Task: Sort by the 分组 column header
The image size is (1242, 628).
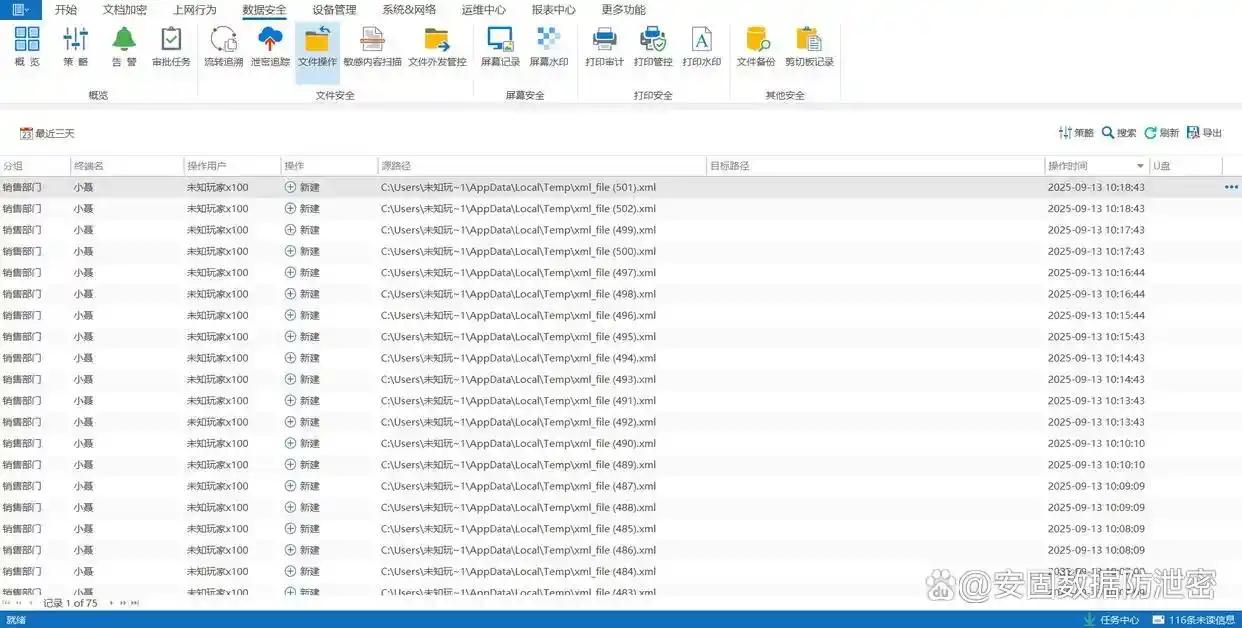Action: coord(35,165)
